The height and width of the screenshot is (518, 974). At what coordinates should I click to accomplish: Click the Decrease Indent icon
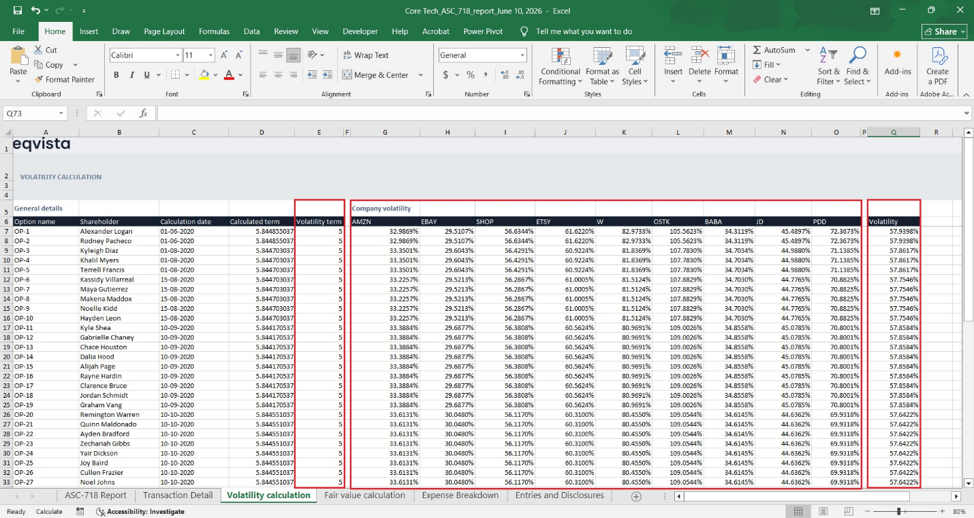[312, 75]
